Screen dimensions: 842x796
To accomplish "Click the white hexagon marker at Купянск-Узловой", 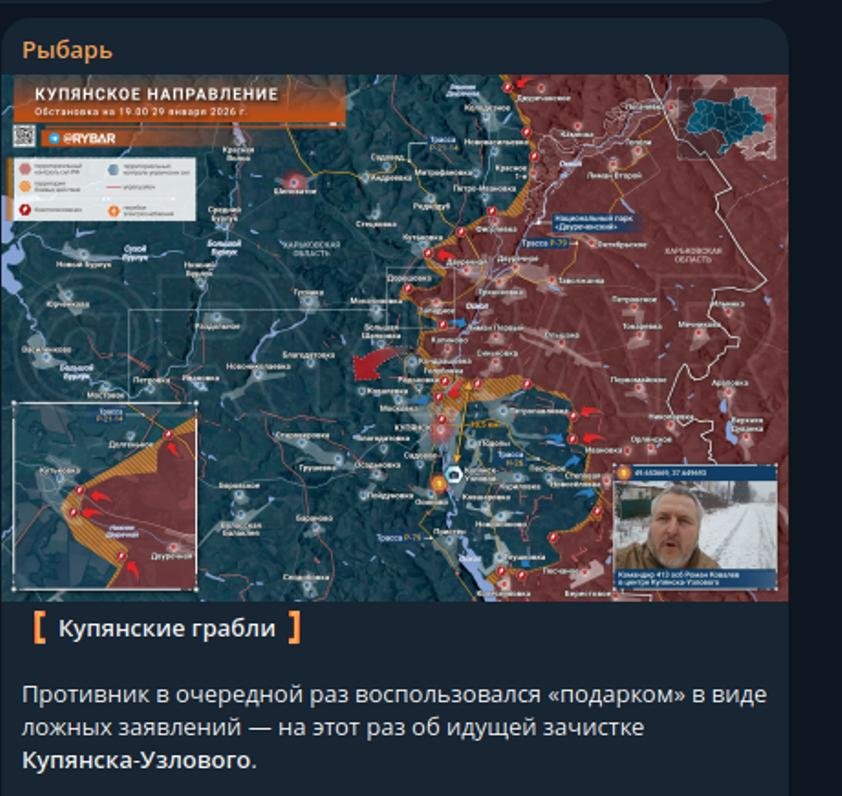I will click(x=455, y=475).
